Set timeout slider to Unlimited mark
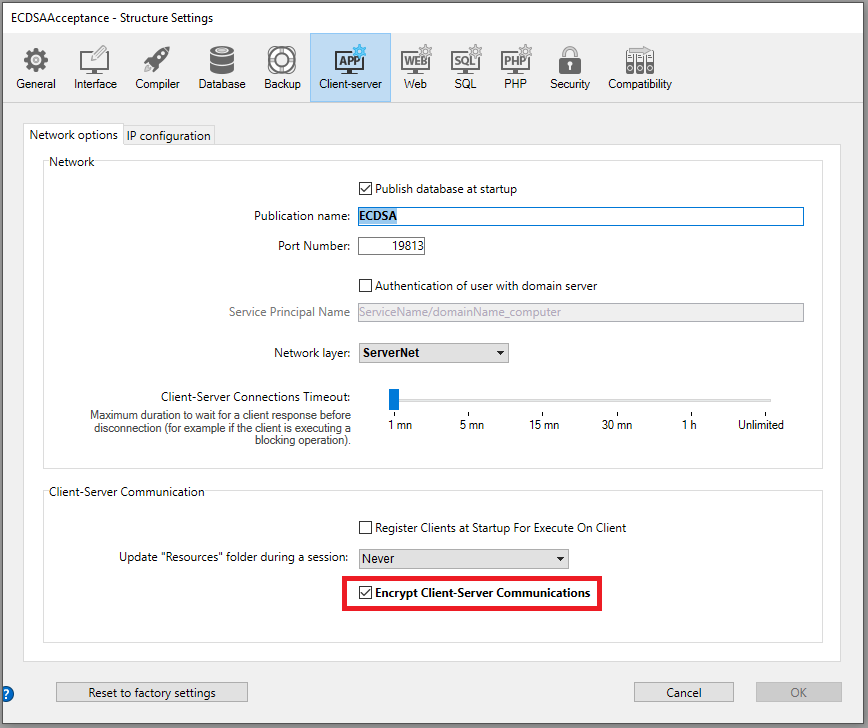This screenshot has height=728, width=868. [766, 400]
